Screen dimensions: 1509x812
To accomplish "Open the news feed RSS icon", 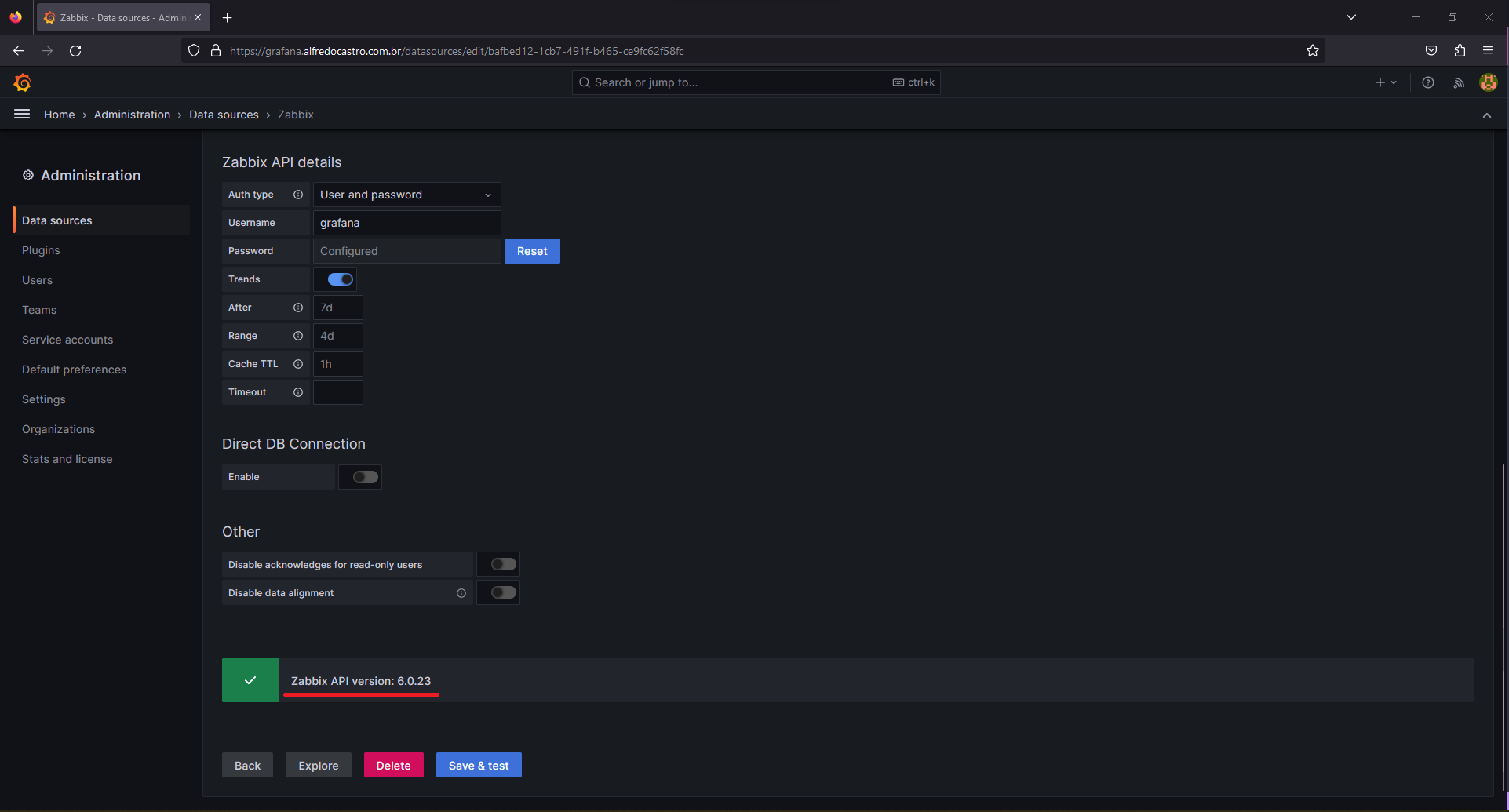I will (x=1459, y=82).
